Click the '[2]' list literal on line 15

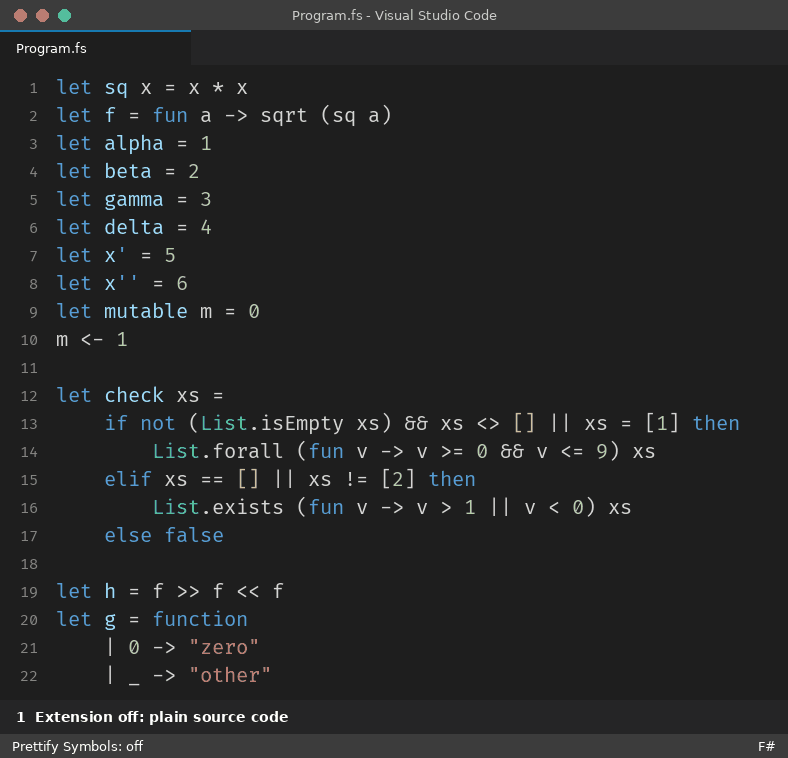pyautogui.click(x=398, y=479)
